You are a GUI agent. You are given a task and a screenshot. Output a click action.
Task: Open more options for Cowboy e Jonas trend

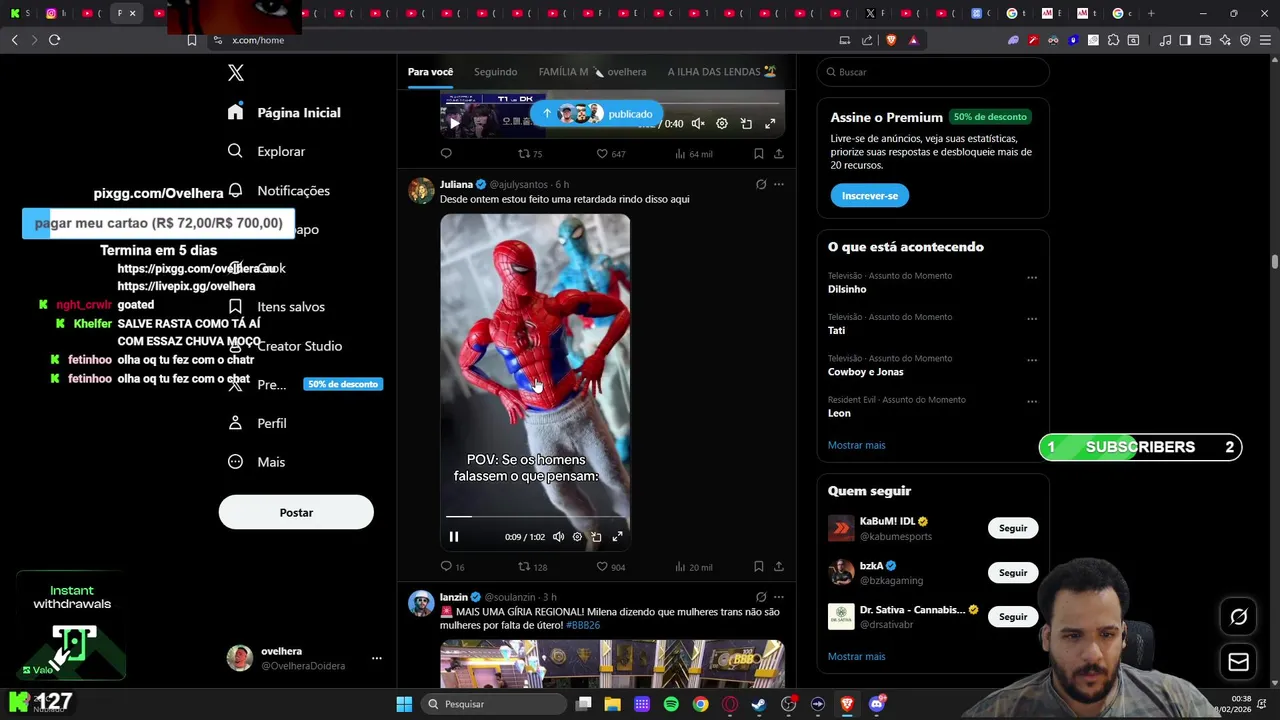[1032, 360]
